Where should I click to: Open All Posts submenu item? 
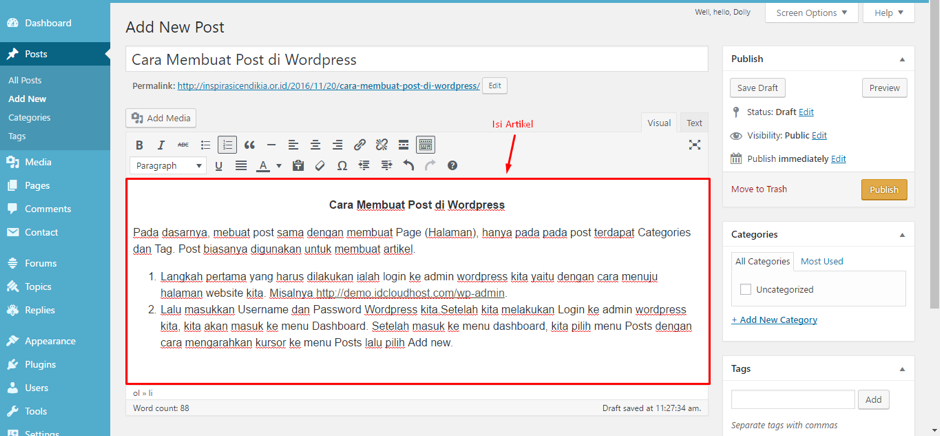(25, 80)
